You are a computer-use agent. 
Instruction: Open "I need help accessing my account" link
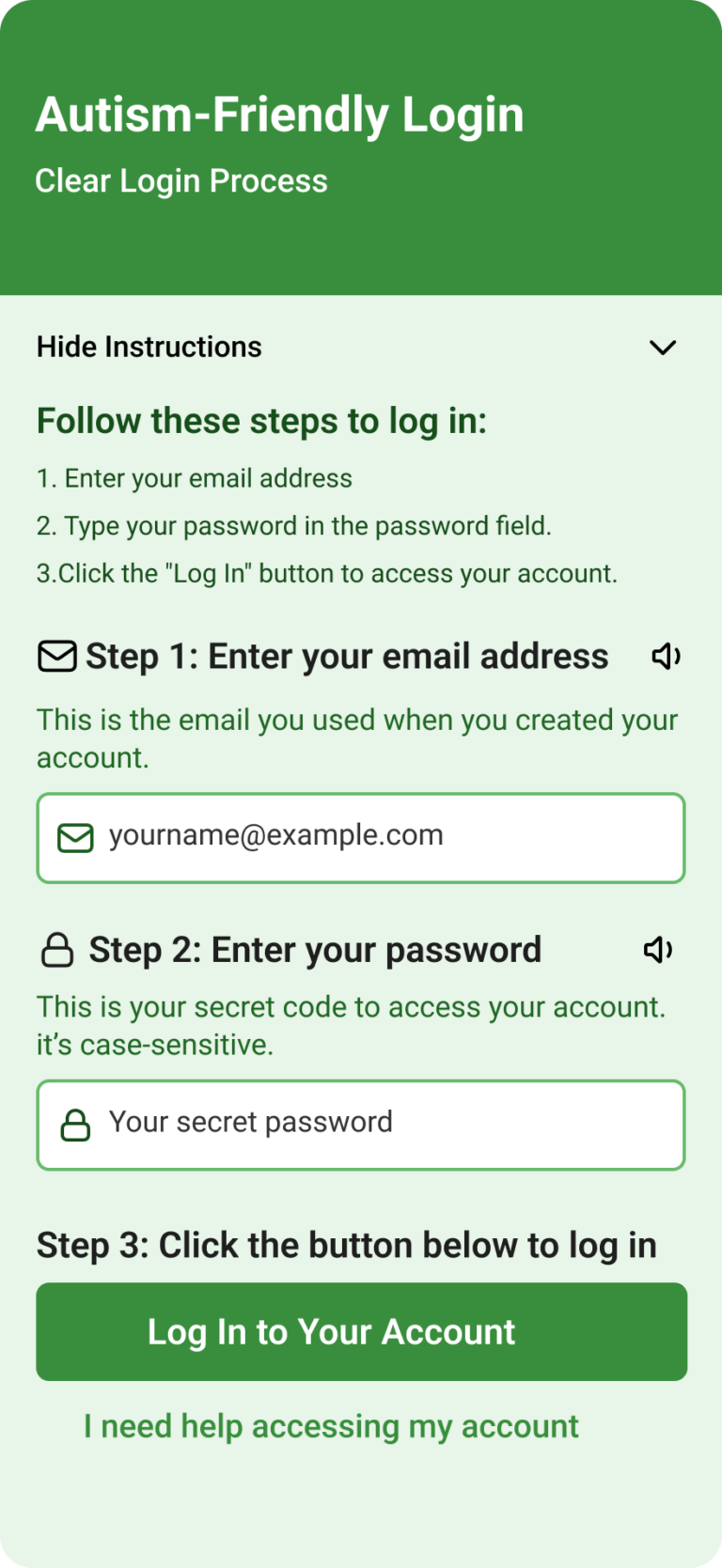[331, 1426]
